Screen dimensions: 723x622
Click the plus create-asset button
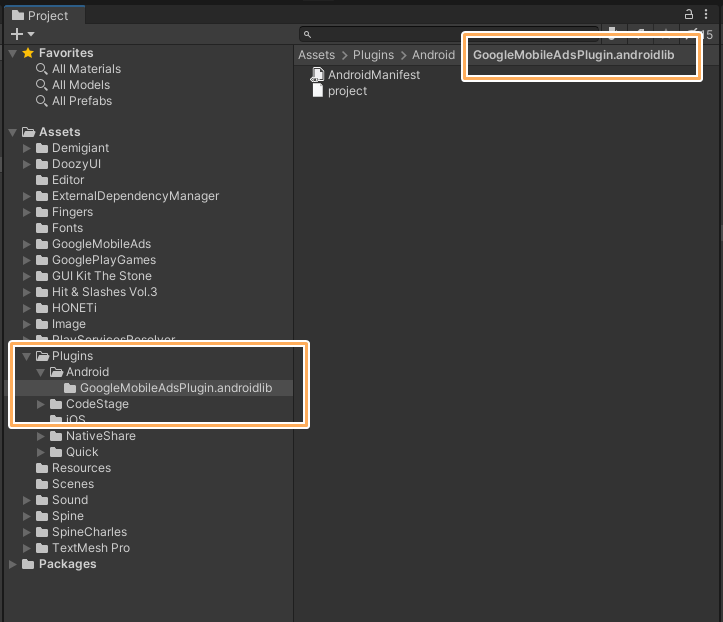pyautogui.click(x=17, y=34)
